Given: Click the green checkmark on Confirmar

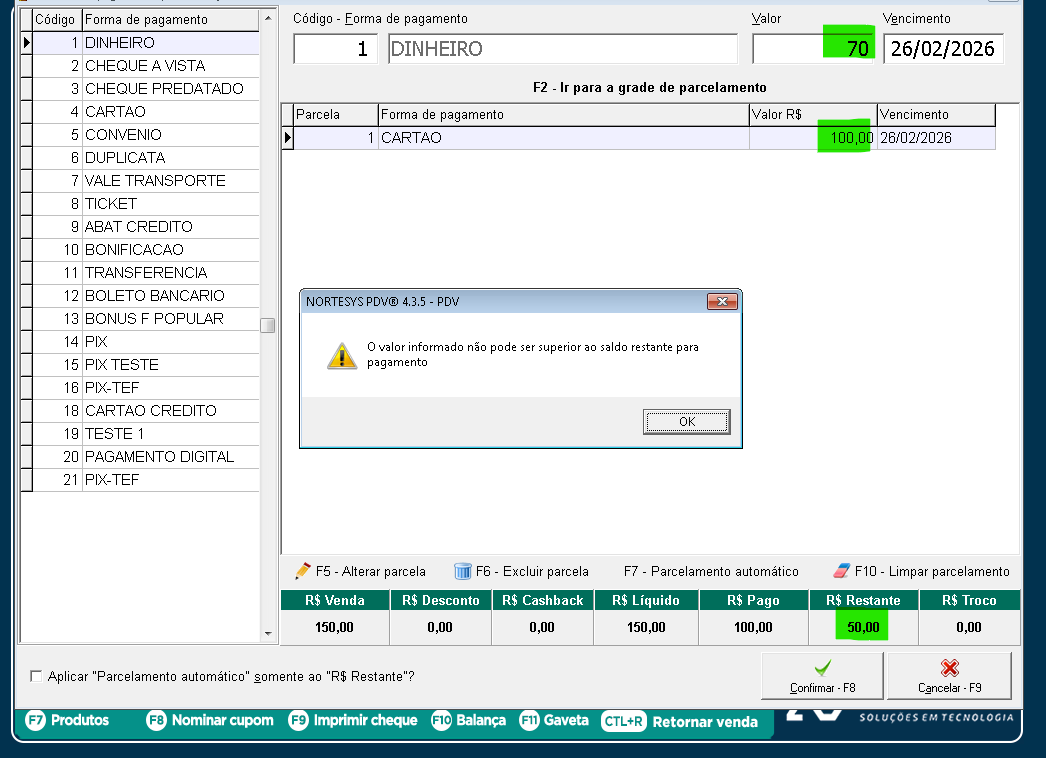Looking at the screenshot, I should [x=822, y=668].
